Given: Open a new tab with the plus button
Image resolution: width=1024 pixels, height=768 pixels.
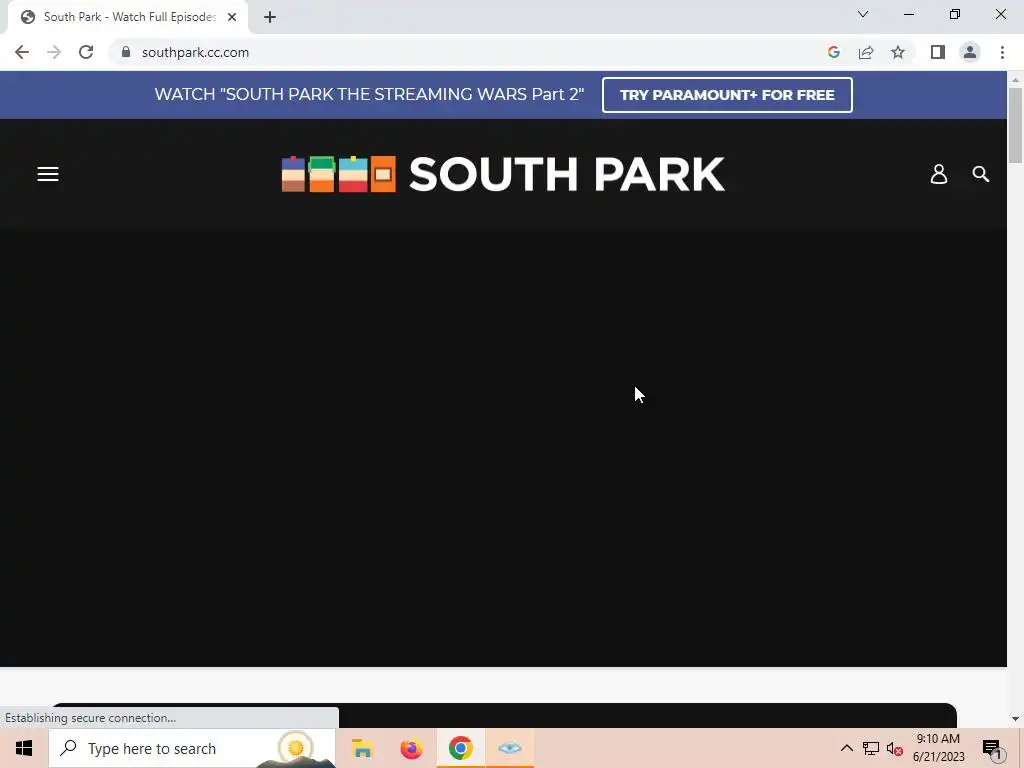Looking at the screenshot, I should coord(270,17).
